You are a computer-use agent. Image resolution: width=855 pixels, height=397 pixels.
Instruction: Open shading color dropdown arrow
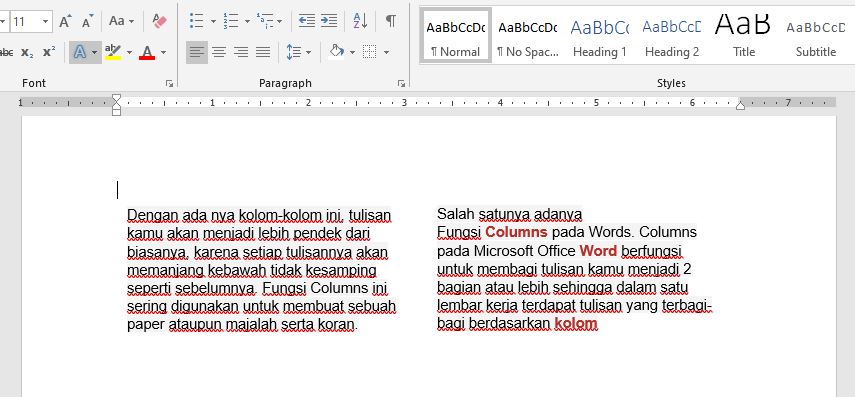coord(352,52)
